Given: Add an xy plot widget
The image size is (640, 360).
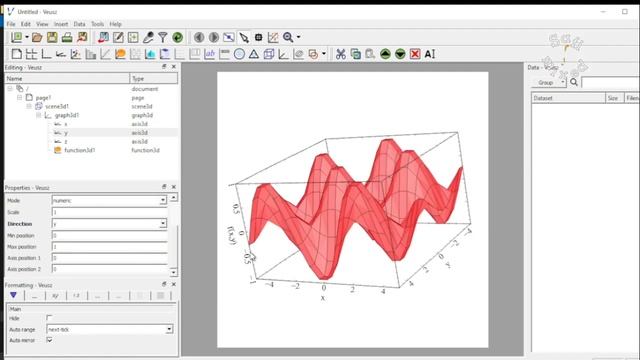Looking at the screenshot, I should (x=76, y=54).
